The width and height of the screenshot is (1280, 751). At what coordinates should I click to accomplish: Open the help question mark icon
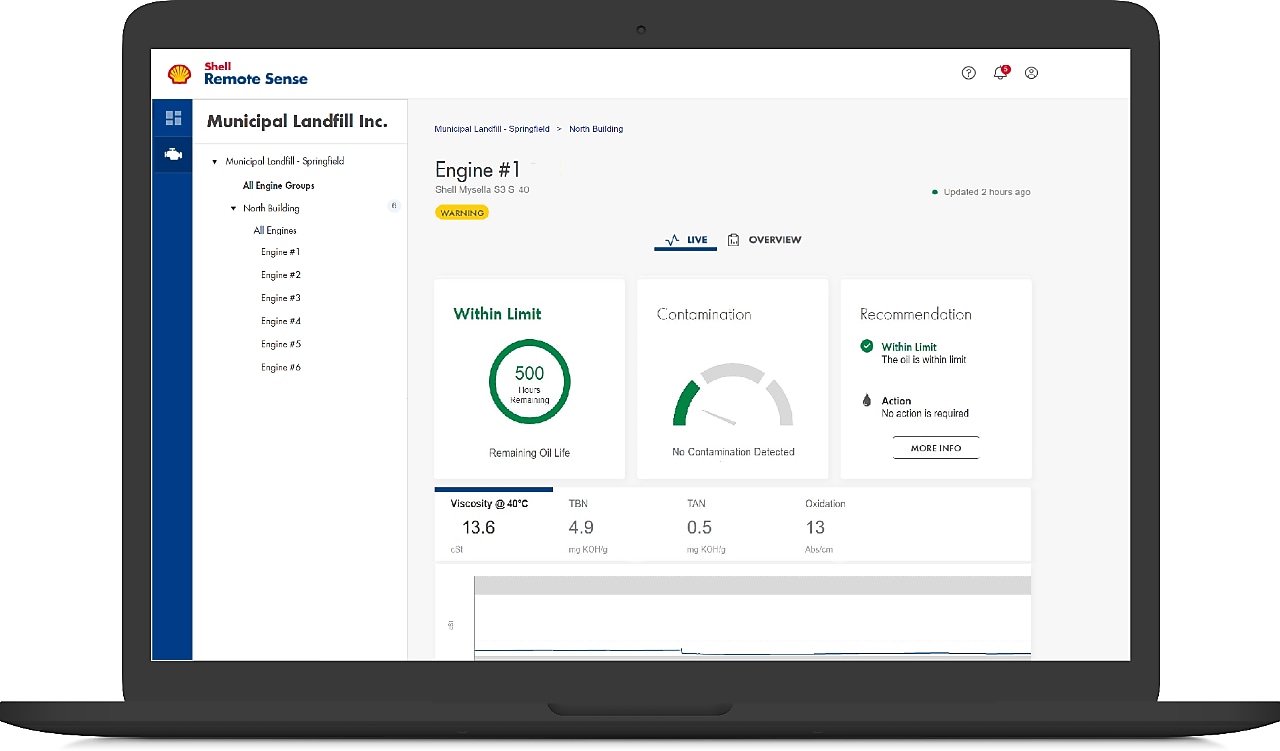coord(968,73)
